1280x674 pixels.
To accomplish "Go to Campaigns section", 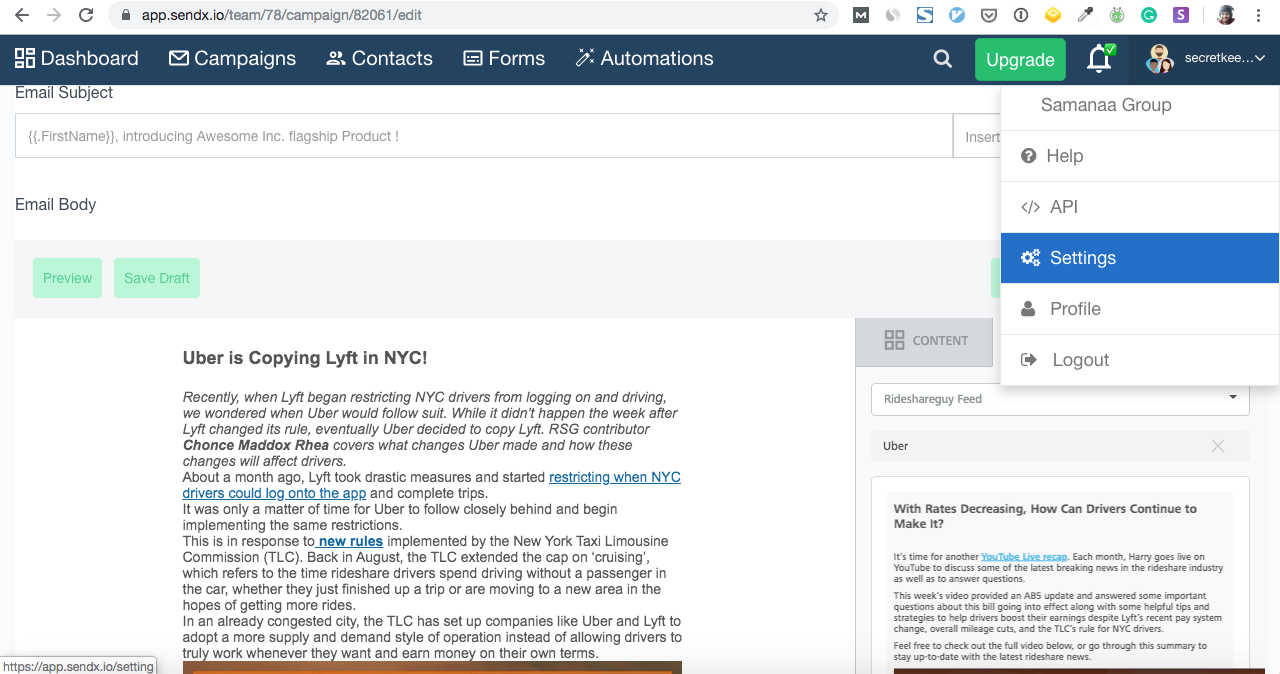I will coord(232,59).
